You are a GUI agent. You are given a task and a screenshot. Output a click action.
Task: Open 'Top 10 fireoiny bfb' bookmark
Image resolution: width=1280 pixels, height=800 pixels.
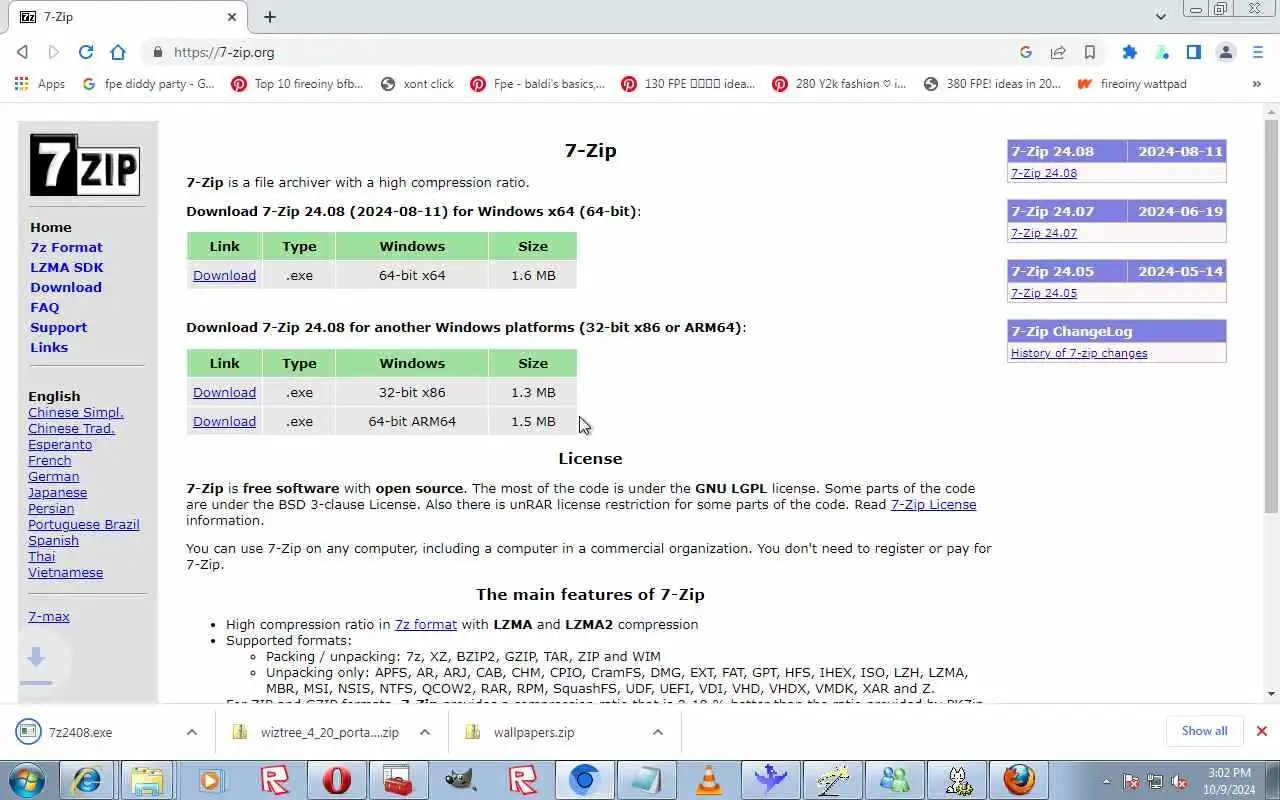pyautogui.click(x=296, y=84)
